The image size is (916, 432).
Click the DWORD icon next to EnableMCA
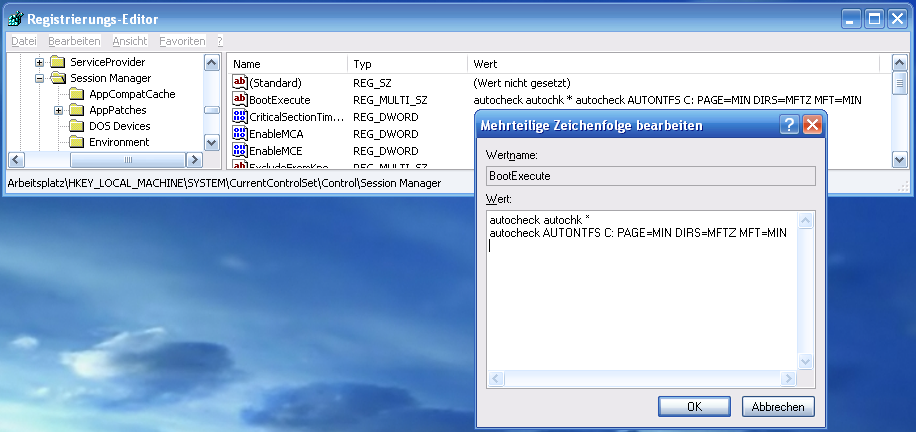240,133
